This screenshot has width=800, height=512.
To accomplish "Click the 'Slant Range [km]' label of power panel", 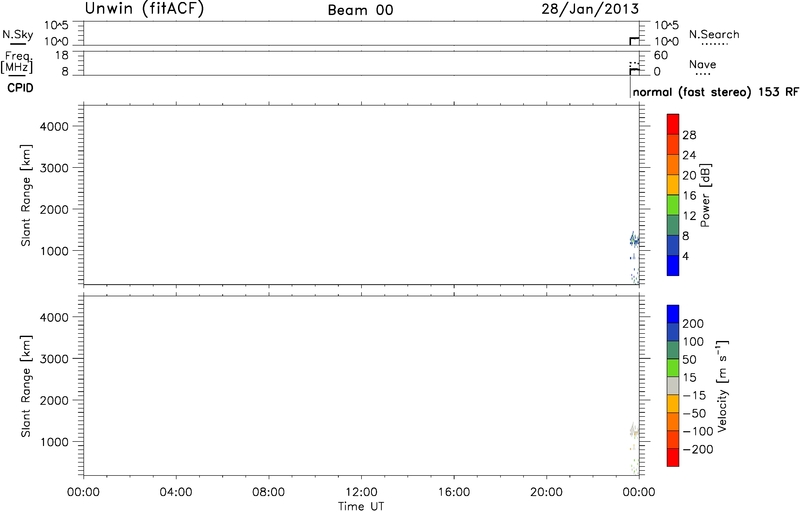I will click(x=26, y=195).
